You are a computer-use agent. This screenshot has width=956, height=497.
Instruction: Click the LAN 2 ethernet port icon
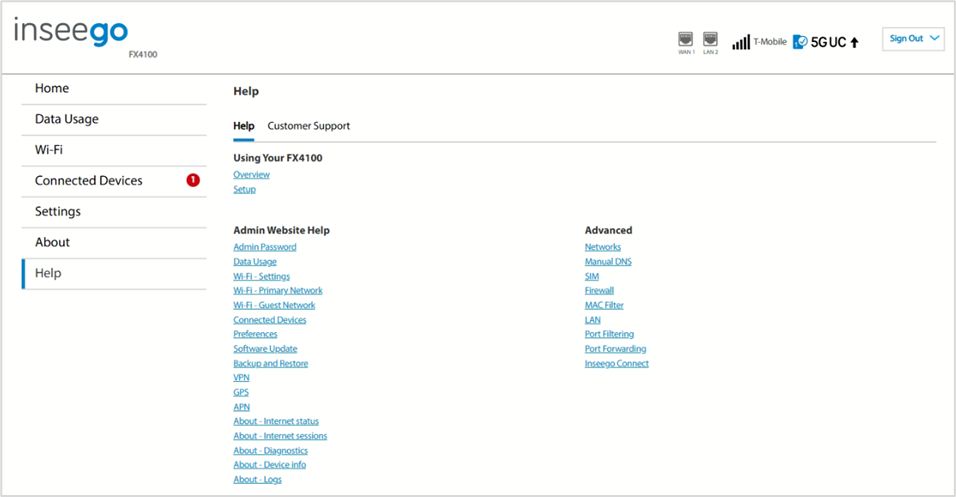710,40
